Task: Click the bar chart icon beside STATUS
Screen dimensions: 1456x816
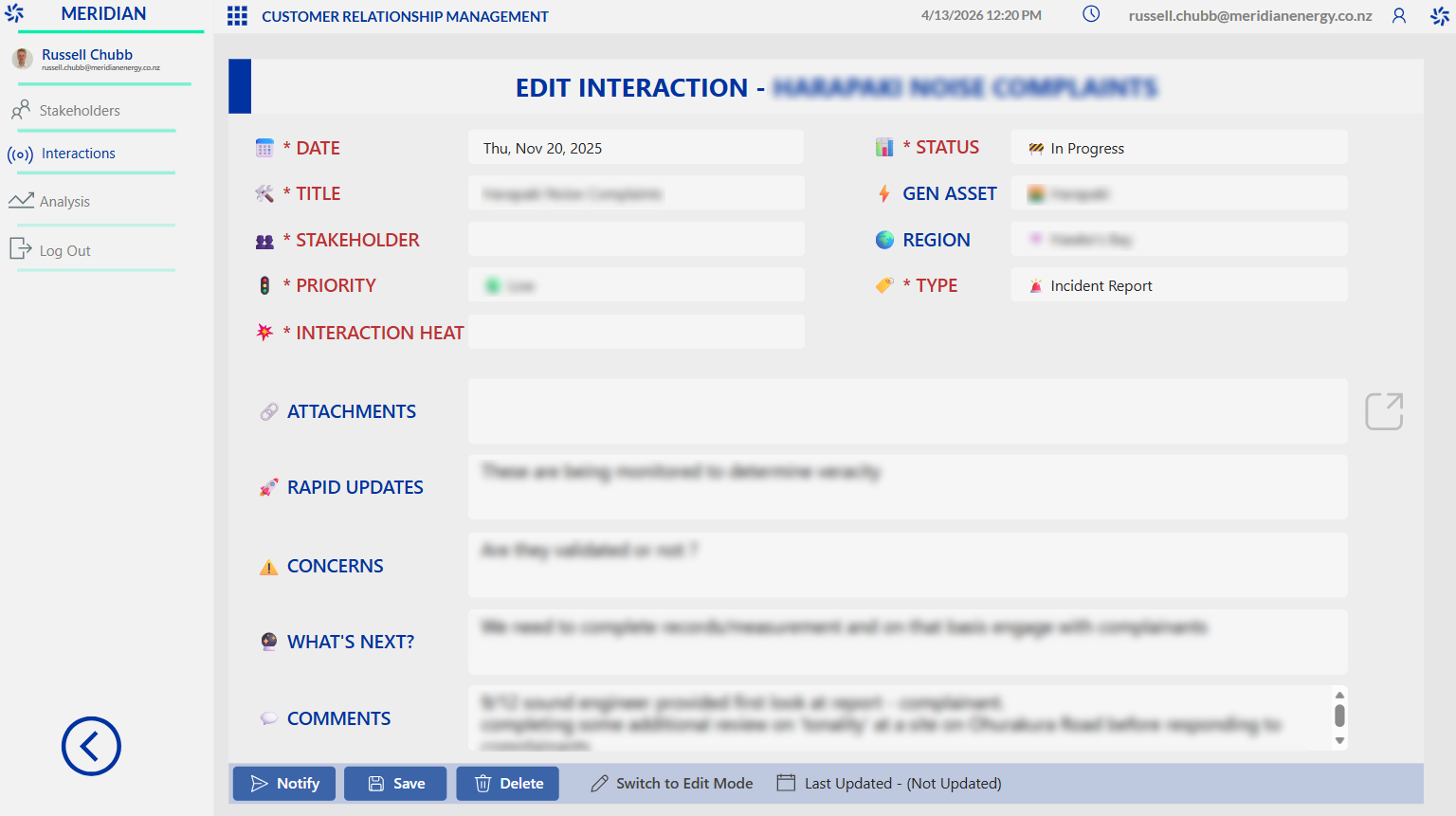Action: pyautogui.click(x=884, y=147)
